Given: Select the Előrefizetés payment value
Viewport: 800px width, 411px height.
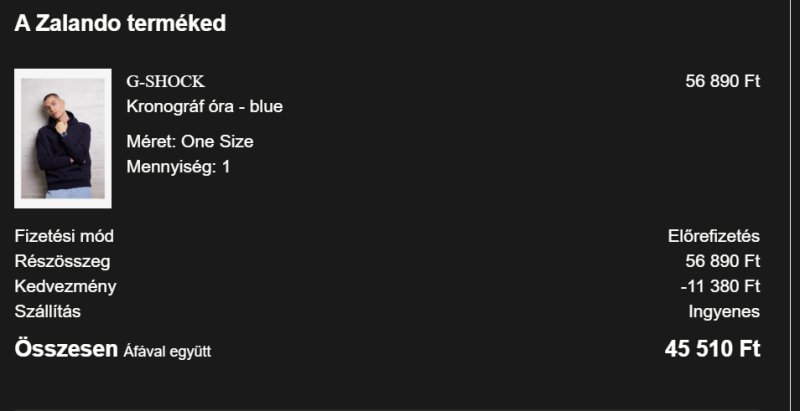Looking at the screenshot, I should [714, 236].
